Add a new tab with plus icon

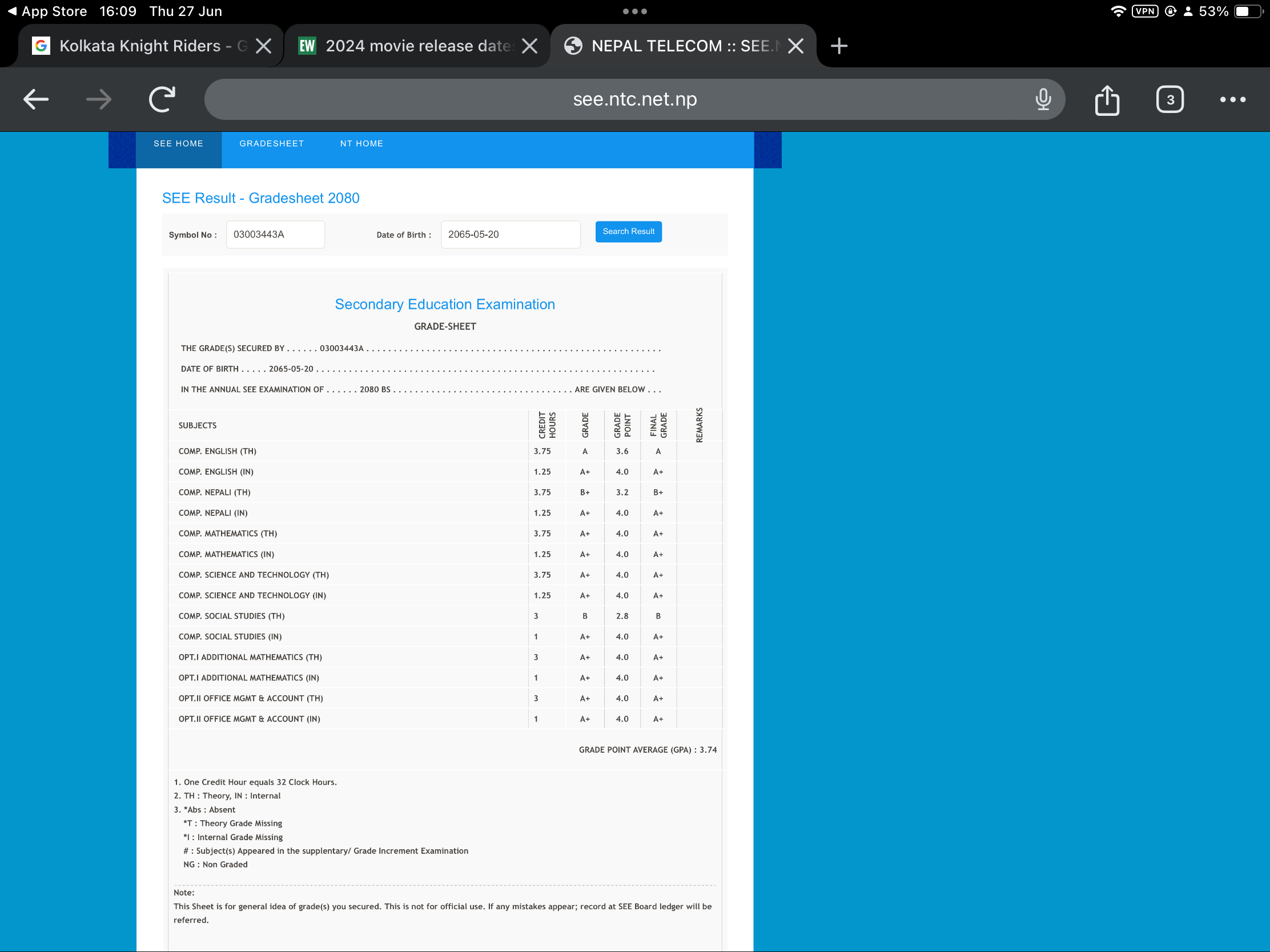(839, 46)
